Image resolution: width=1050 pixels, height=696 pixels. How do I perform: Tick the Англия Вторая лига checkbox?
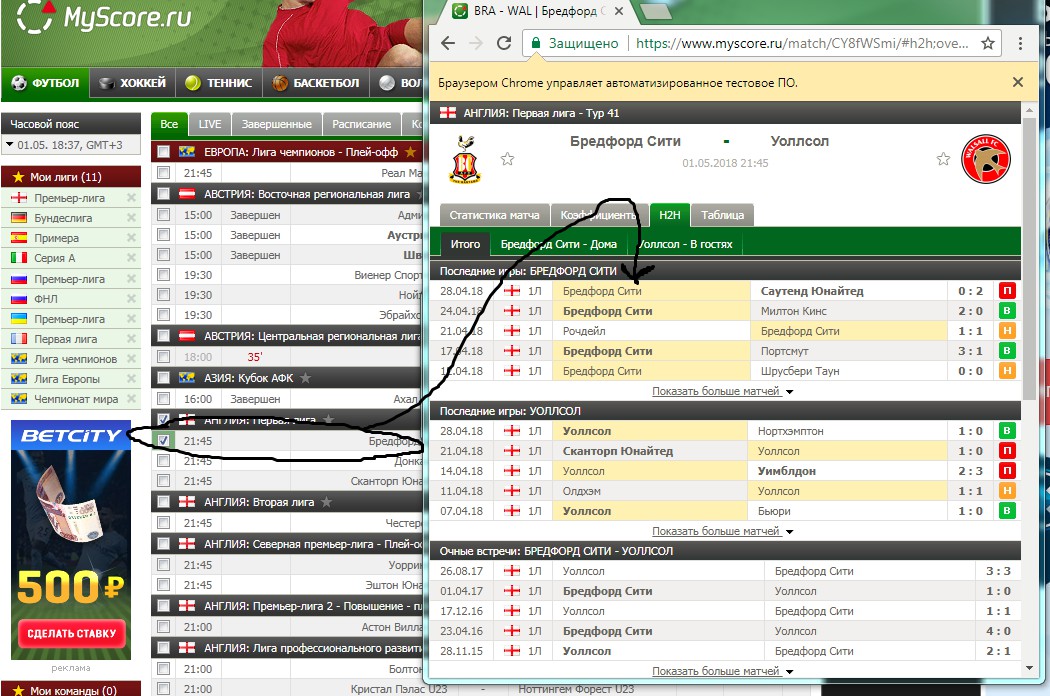163,502
